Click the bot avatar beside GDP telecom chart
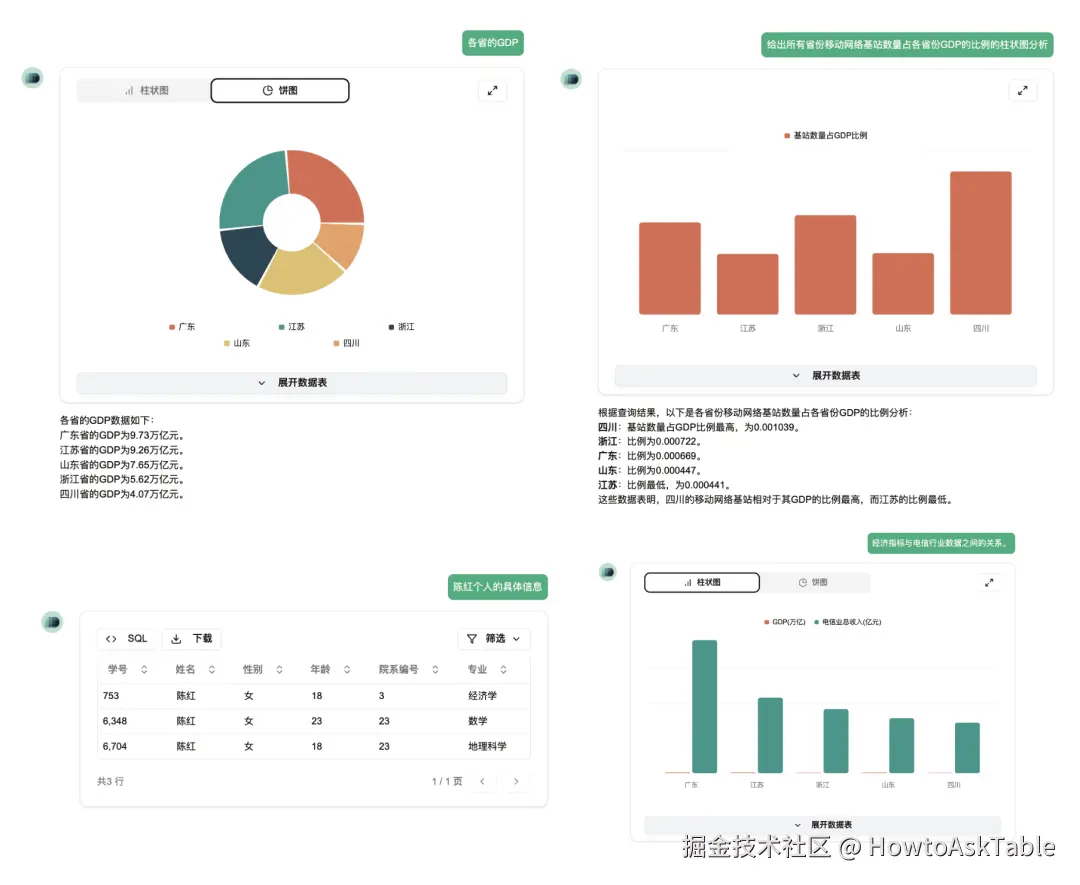The width and height of the screenshot is (1080, 885). pos(608,571)
